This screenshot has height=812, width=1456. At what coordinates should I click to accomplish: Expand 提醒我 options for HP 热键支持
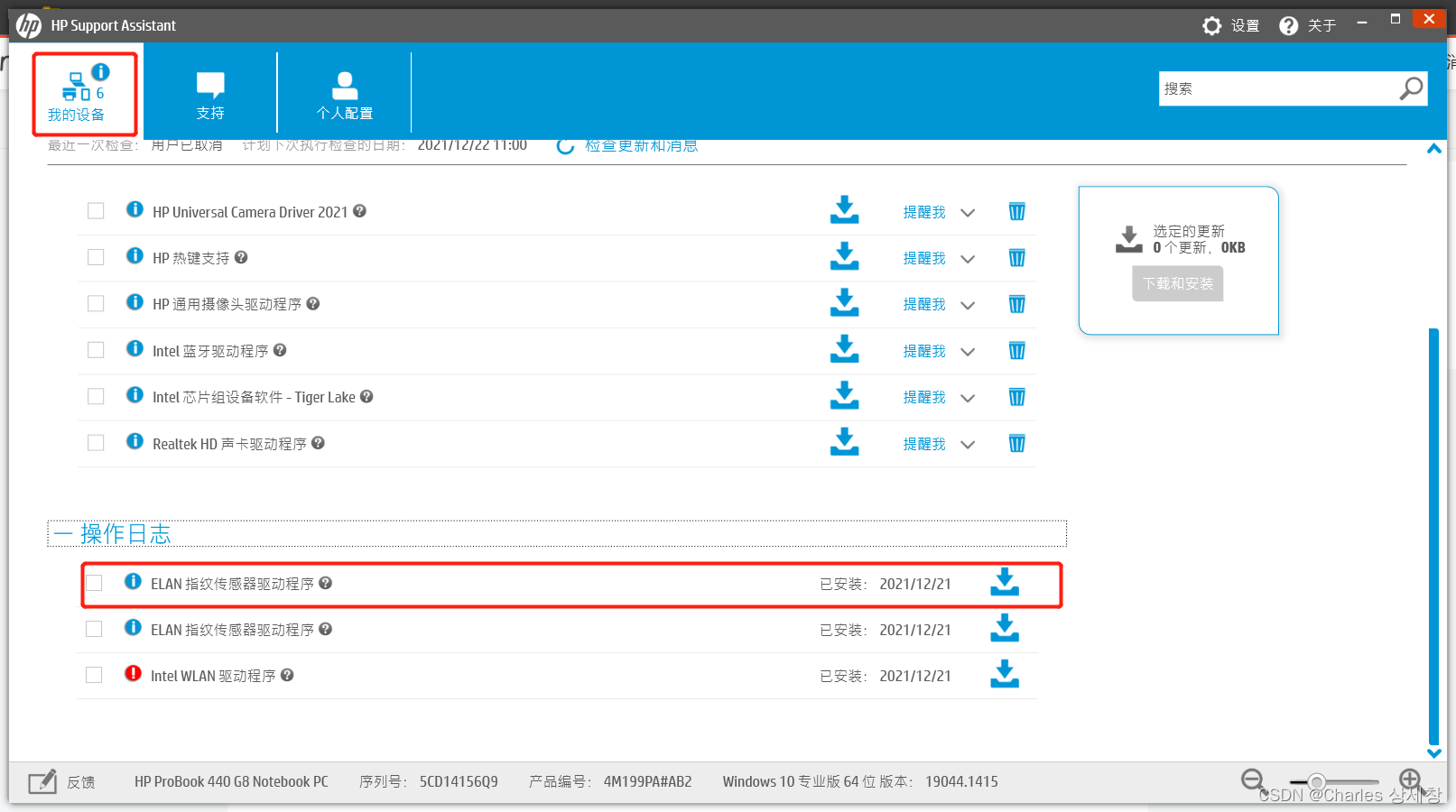[968, 259]
